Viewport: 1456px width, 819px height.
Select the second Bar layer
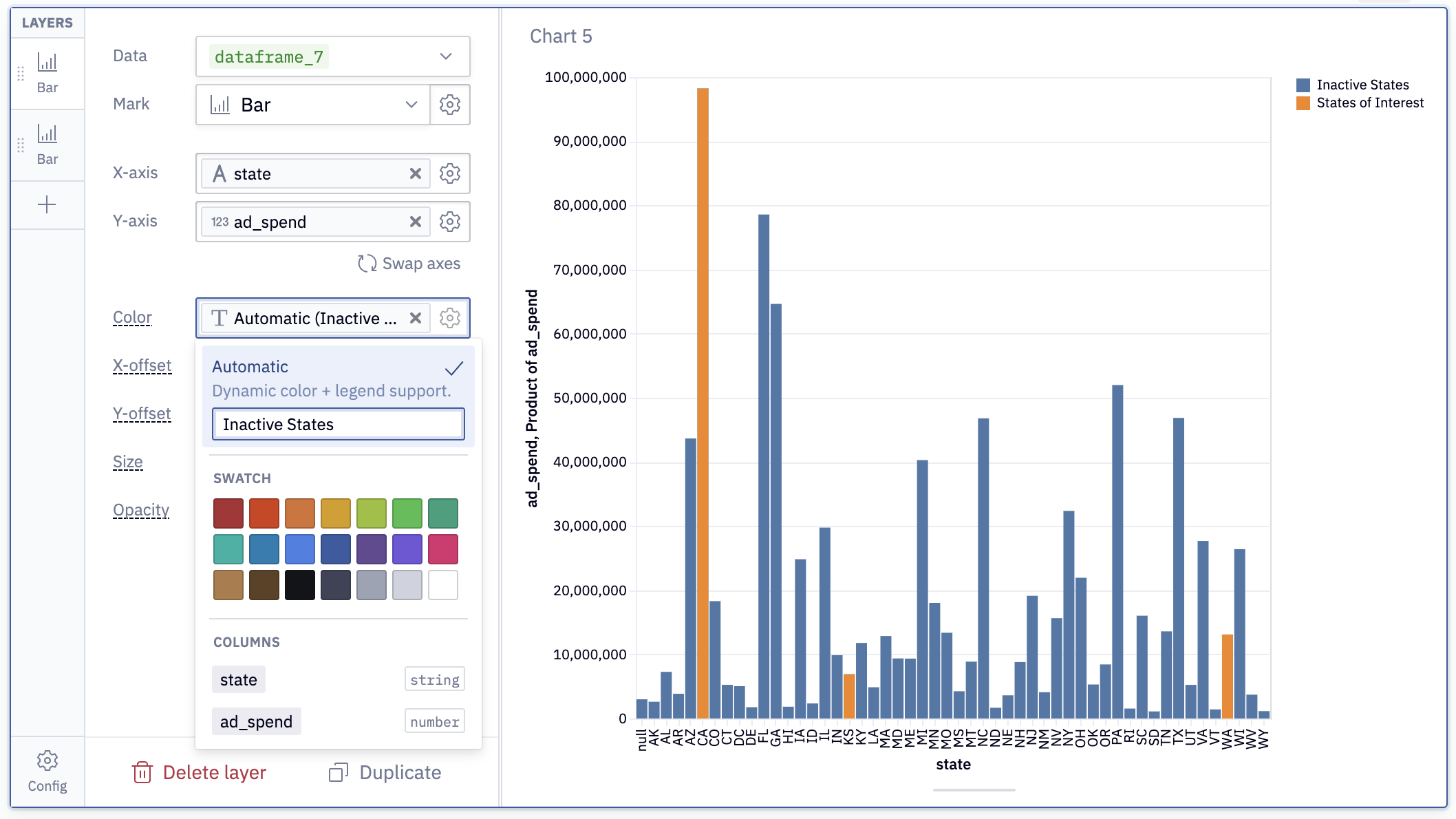pos(47,145)
